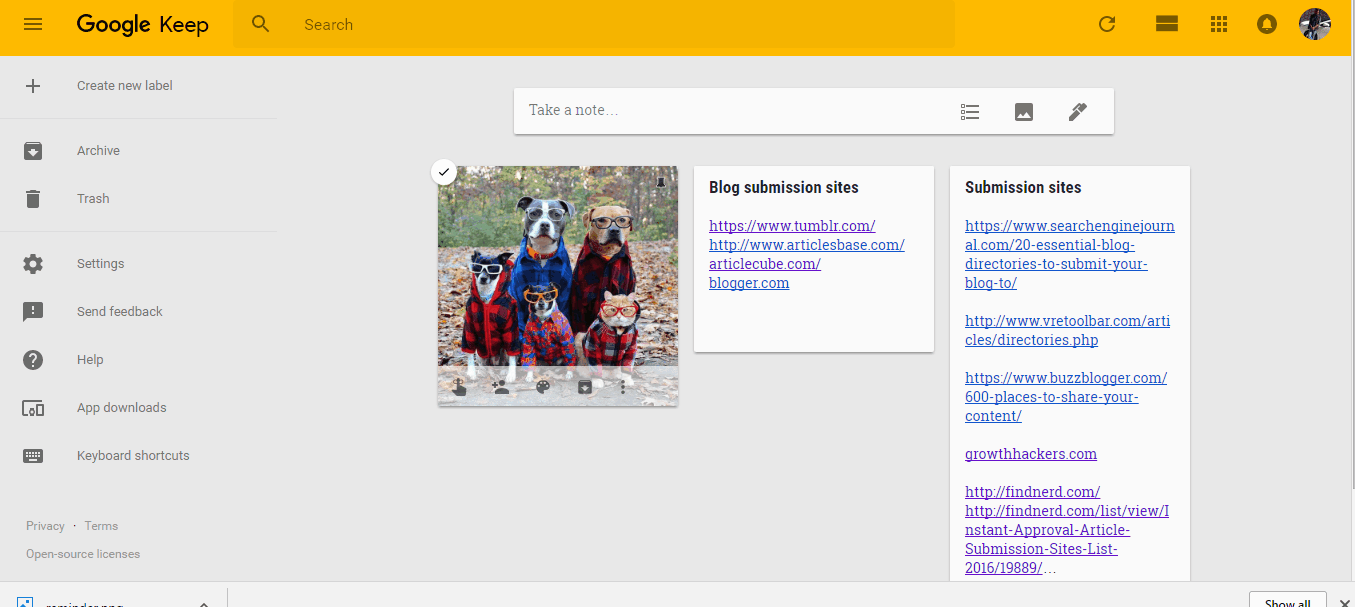Image resolution: width=1355 pixels, height=607 pixels.
Task: Add a collaborator to the image note
Action: click(x=500, y=387)
